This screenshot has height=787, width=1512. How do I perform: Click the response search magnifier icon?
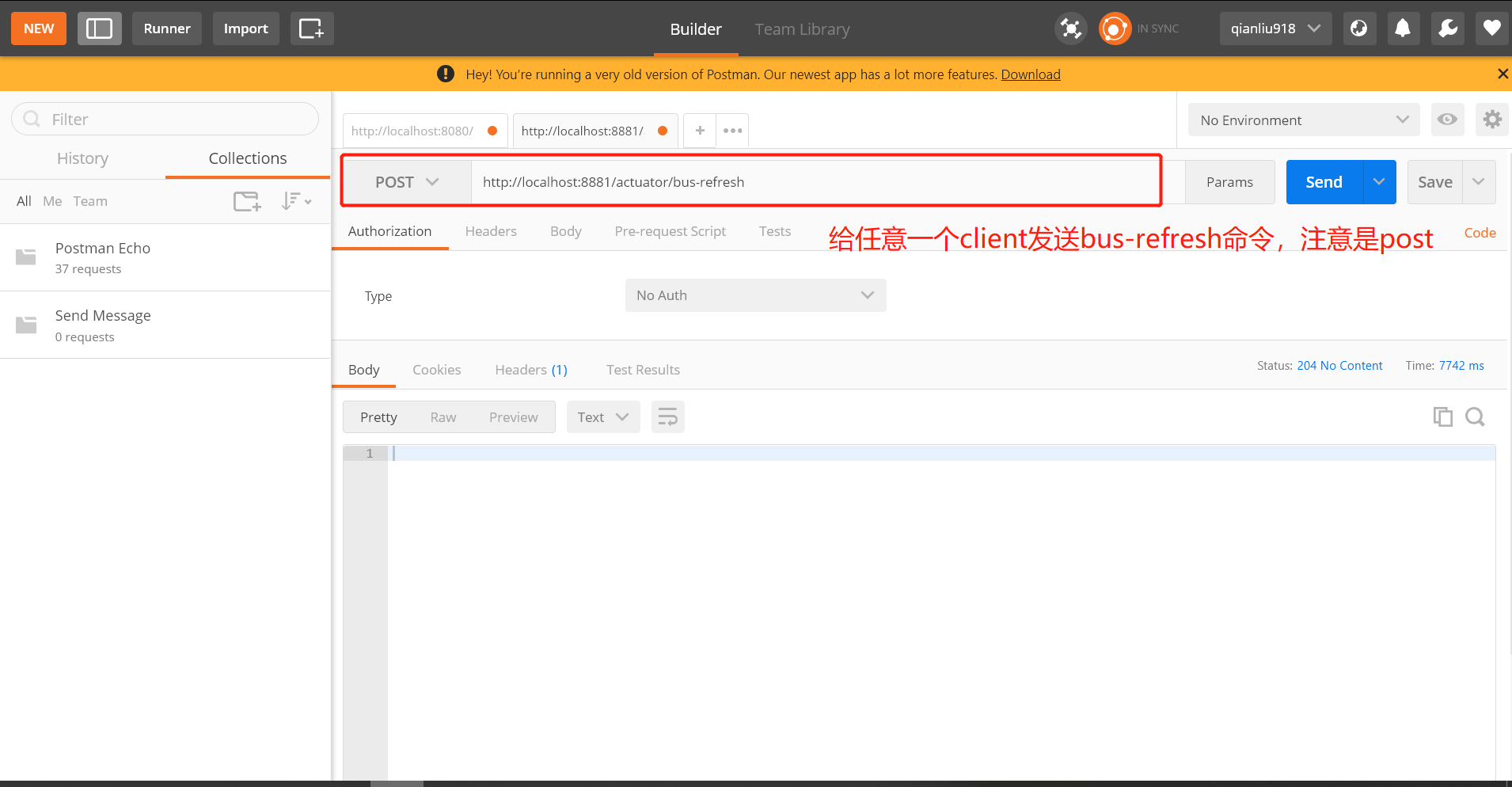1475,416
